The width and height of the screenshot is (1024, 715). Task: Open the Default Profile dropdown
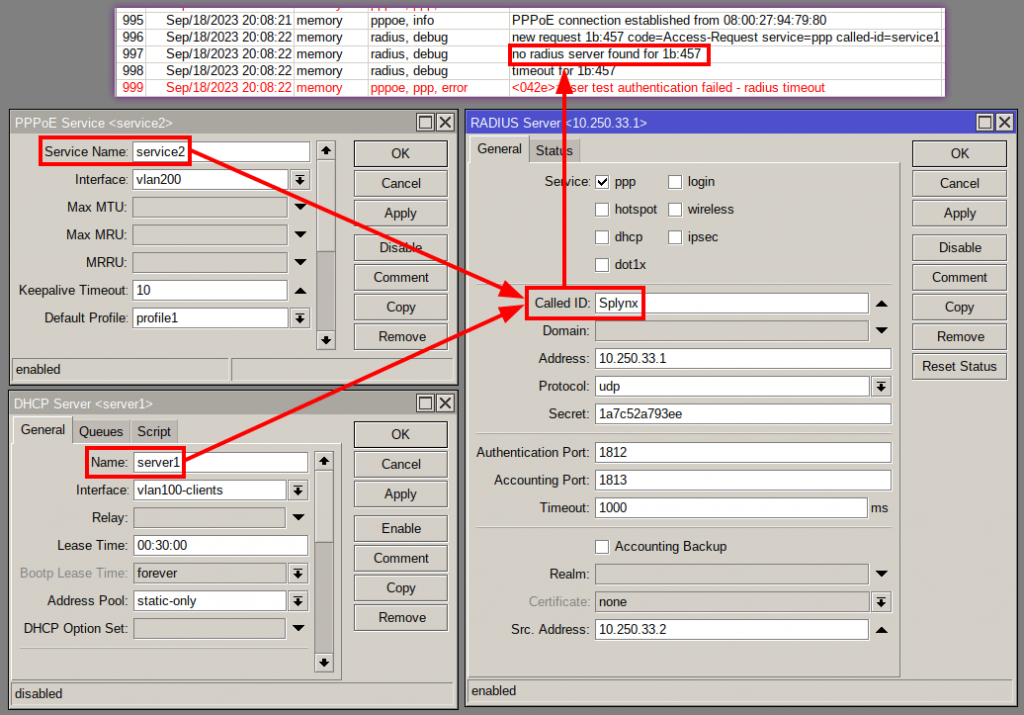pyautogui.click(x=299, y=317)
